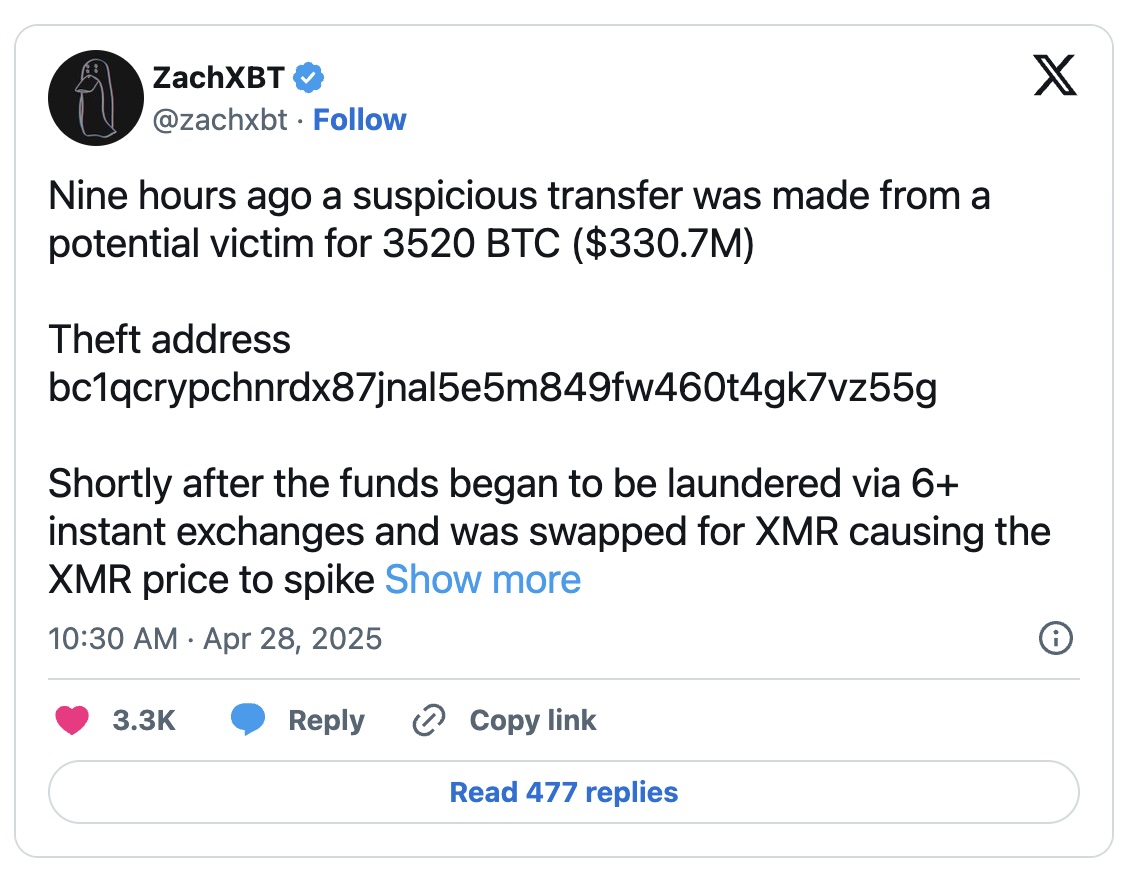1132x876 pixels.
Task: Click the 3520 BTC ($330.7M) text
Action: point(568,244)
